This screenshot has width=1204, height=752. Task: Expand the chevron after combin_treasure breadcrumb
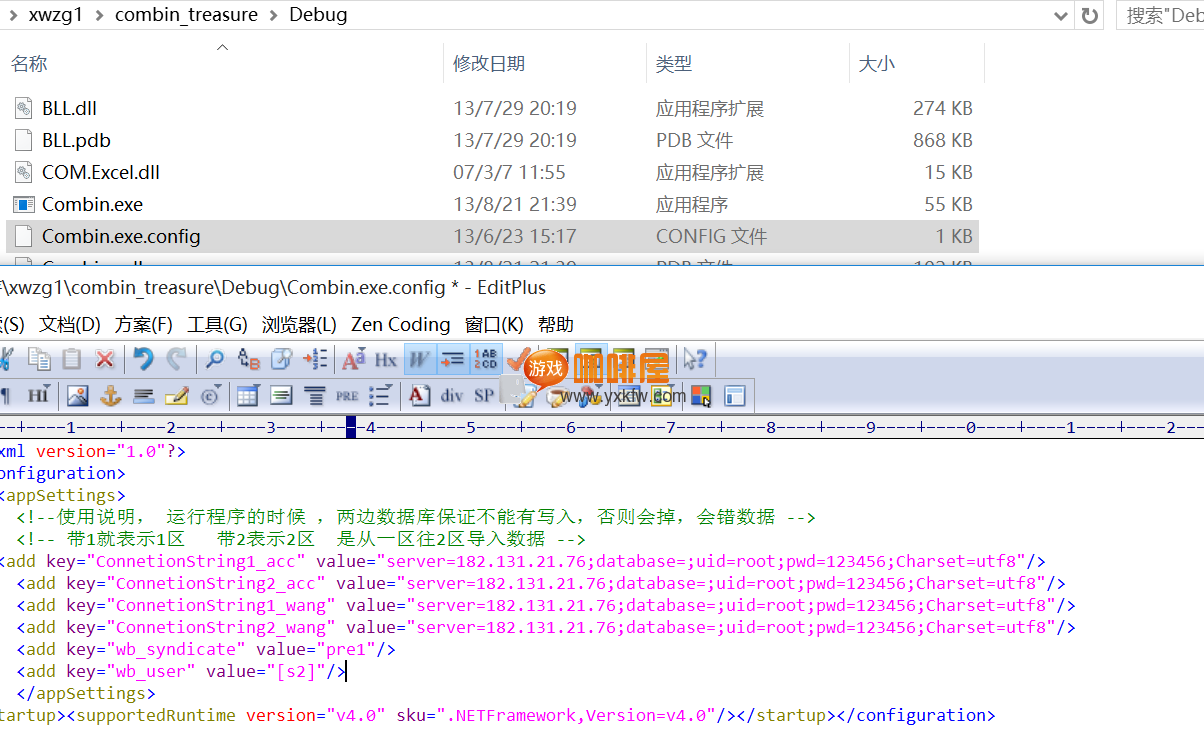pos(273,15)
